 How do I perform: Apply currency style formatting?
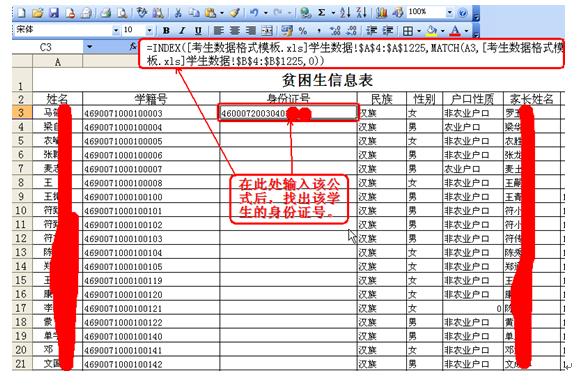click(287, 31)
